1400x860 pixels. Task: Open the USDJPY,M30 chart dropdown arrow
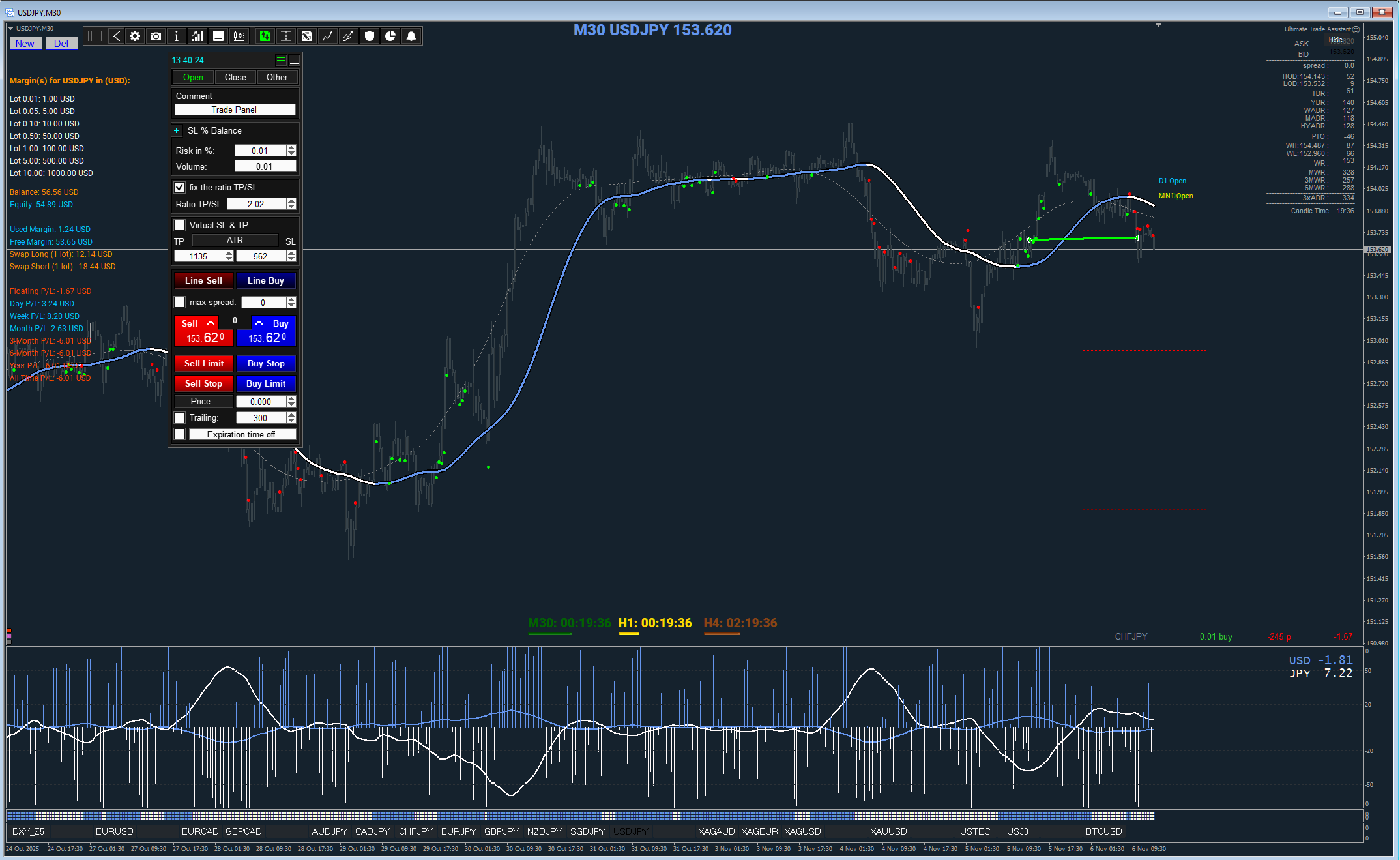[x=11, y=29]
